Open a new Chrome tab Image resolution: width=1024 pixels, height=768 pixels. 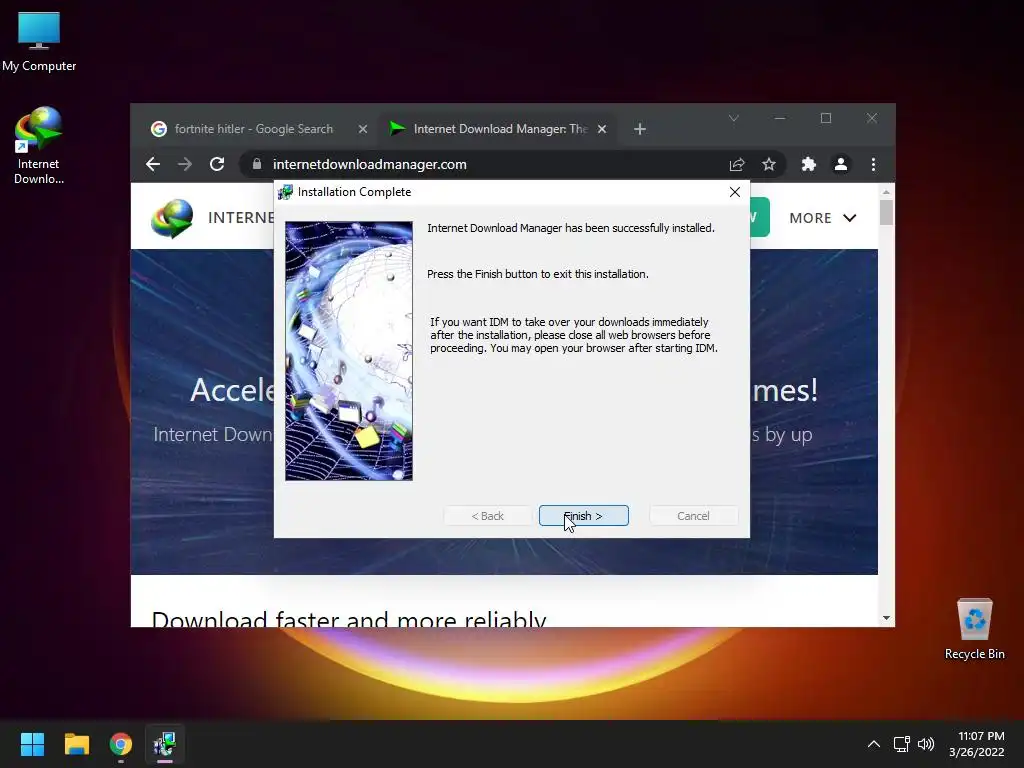point(640,129)
